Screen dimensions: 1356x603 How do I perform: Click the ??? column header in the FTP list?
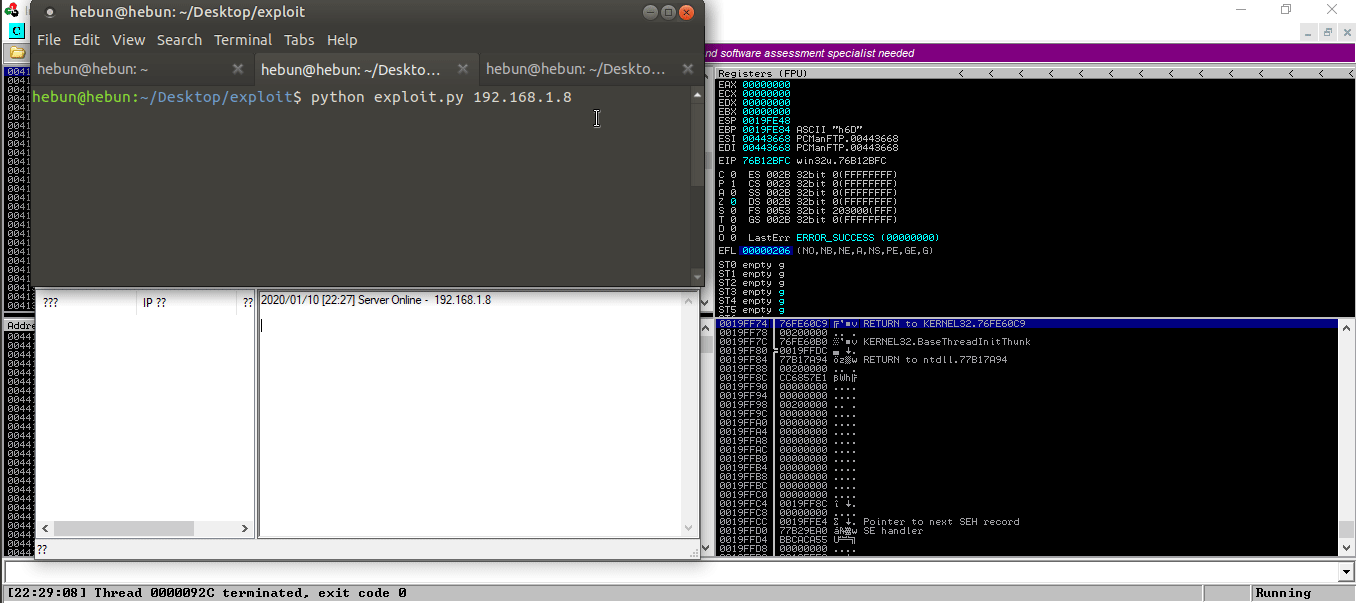tap(50, 302)
